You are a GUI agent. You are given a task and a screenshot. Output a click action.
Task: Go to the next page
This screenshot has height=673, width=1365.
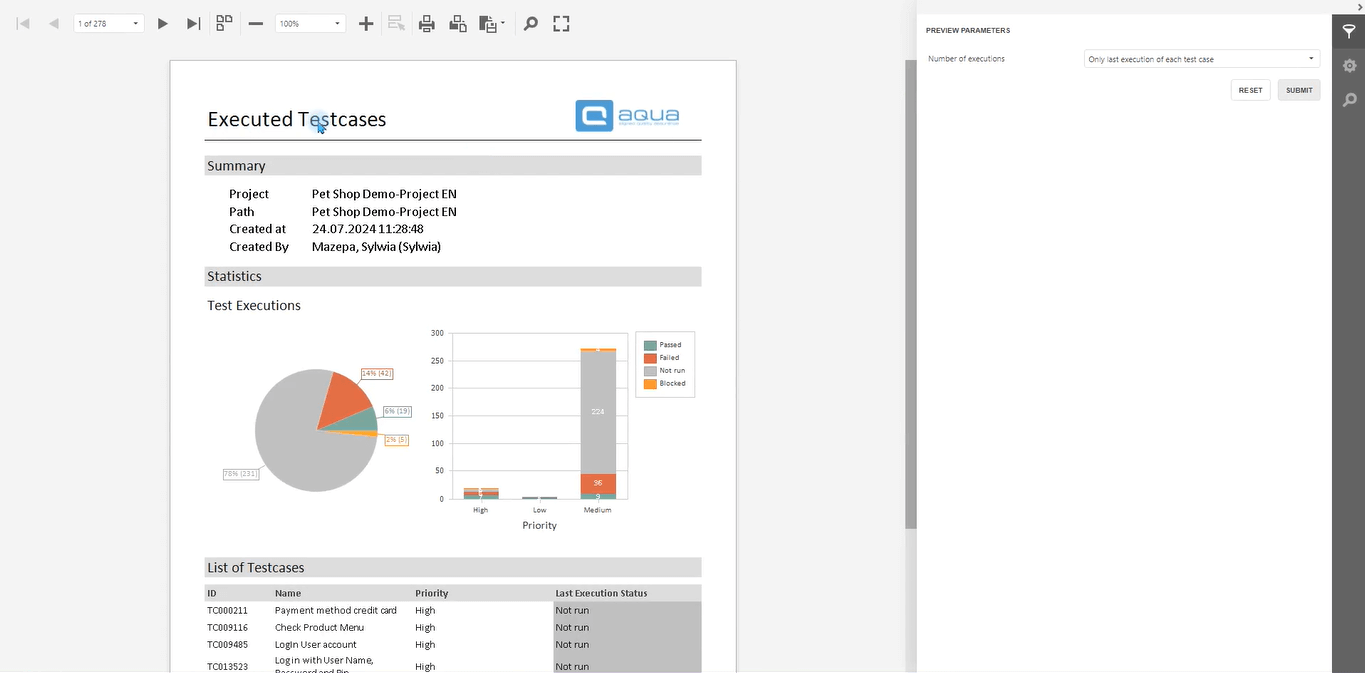pyautogui.click(x=163, y=23)
